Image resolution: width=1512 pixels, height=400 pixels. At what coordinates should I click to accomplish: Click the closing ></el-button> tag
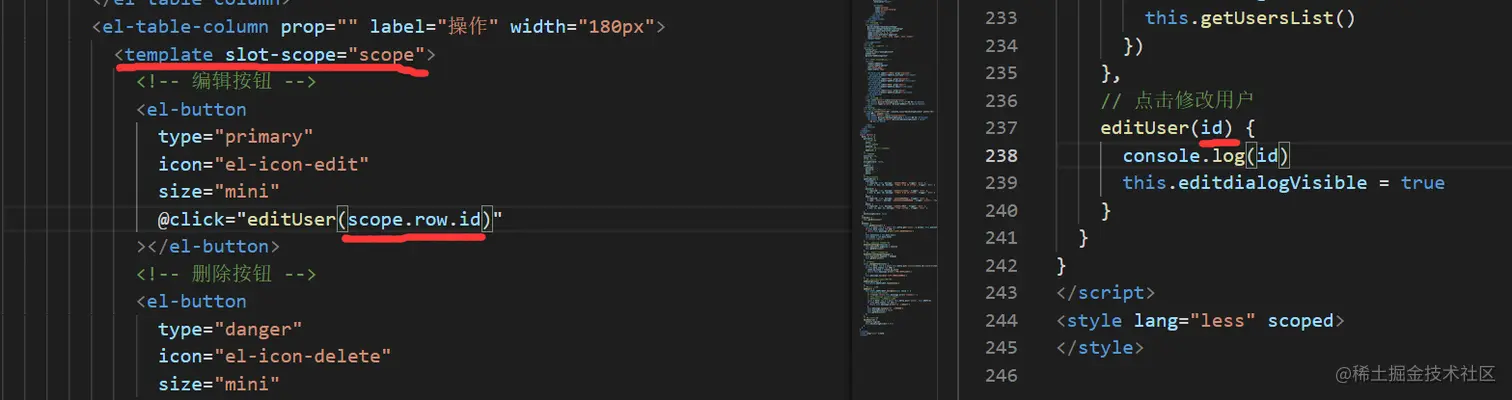(209, 246)
